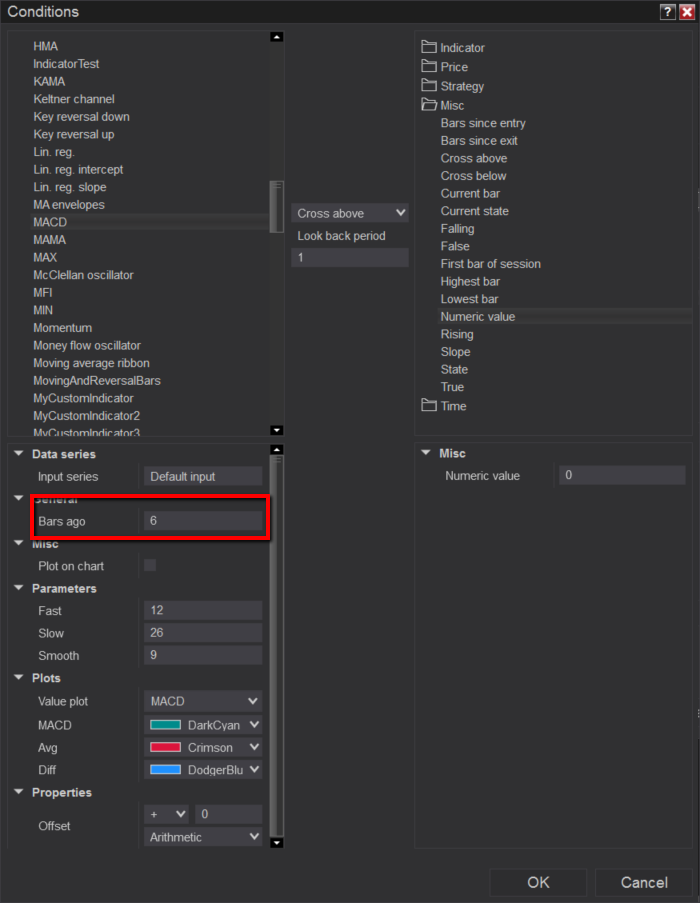This screenshot has height=903, width=700.
Task: Select MA envelopes indicator
Action: tap(69, 204)
